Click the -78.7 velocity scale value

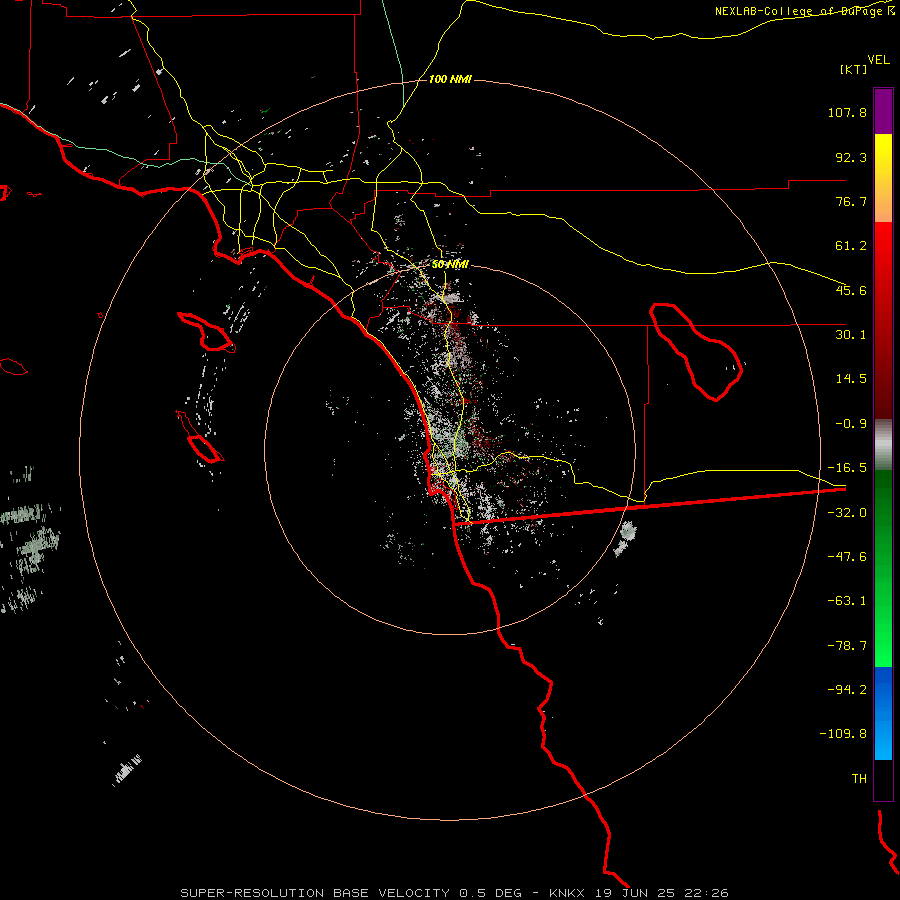(847, 646)
